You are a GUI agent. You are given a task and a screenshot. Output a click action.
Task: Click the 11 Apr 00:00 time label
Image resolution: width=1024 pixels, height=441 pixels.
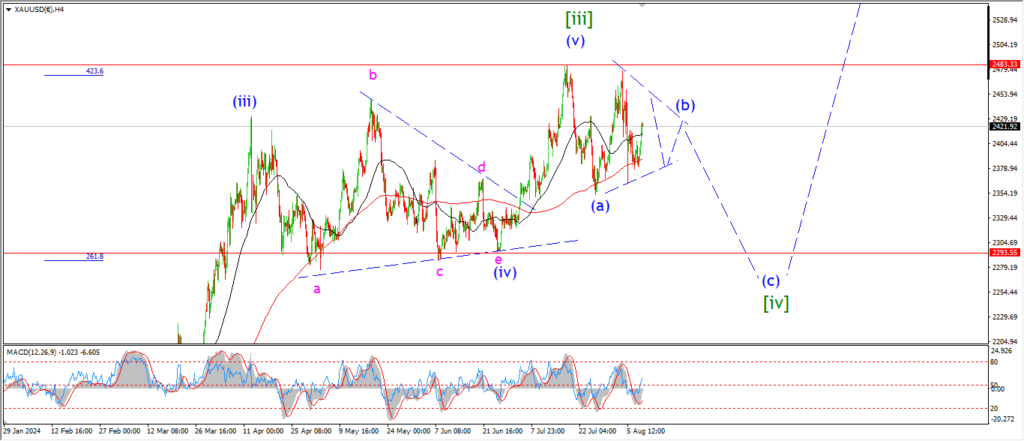263,432
